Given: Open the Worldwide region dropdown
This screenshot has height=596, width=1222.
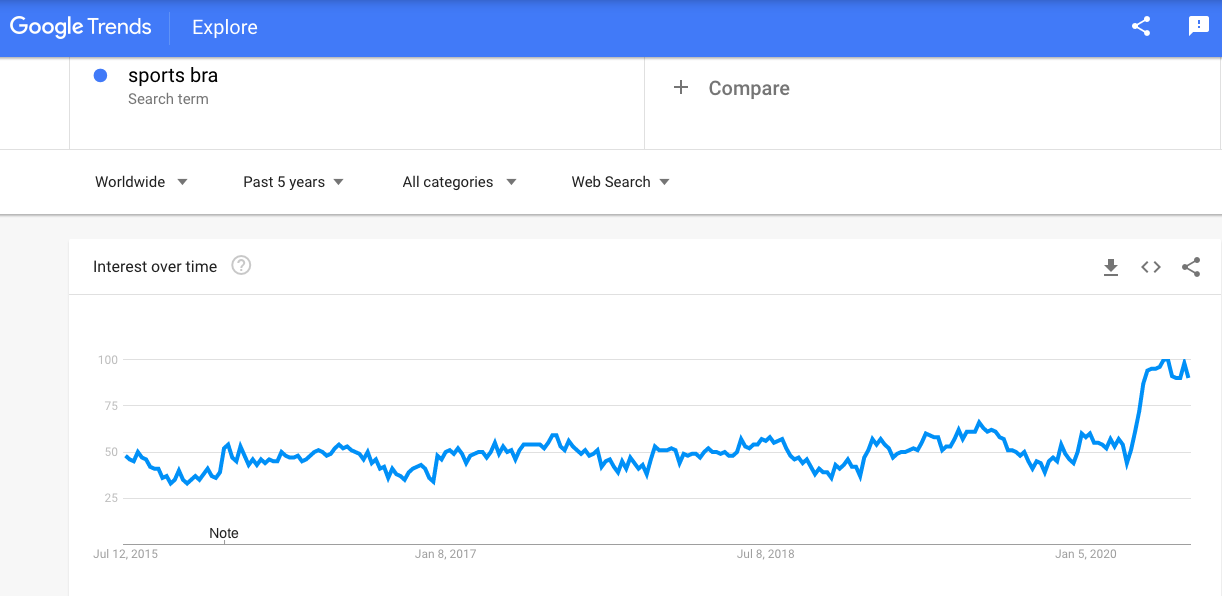Looking at the screenshot, I should point(141,182).
